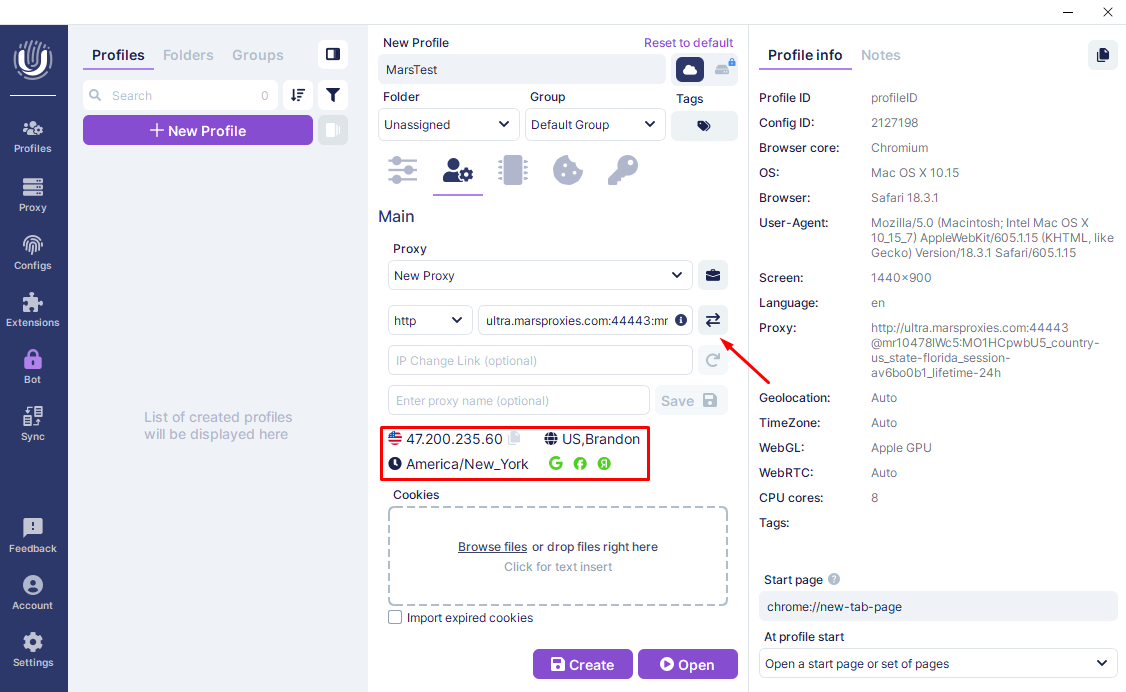The height and width of the screenshot is (692, 1126).
Task: Click the check proxy arrows icon
Action: 712,320
